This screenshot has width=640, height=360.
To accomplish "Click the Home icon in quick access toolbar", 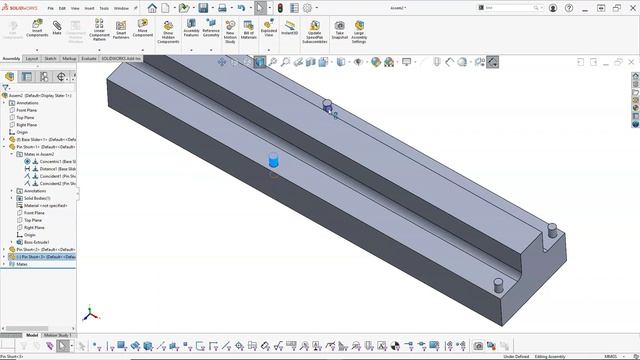I will tap(152, 8).
